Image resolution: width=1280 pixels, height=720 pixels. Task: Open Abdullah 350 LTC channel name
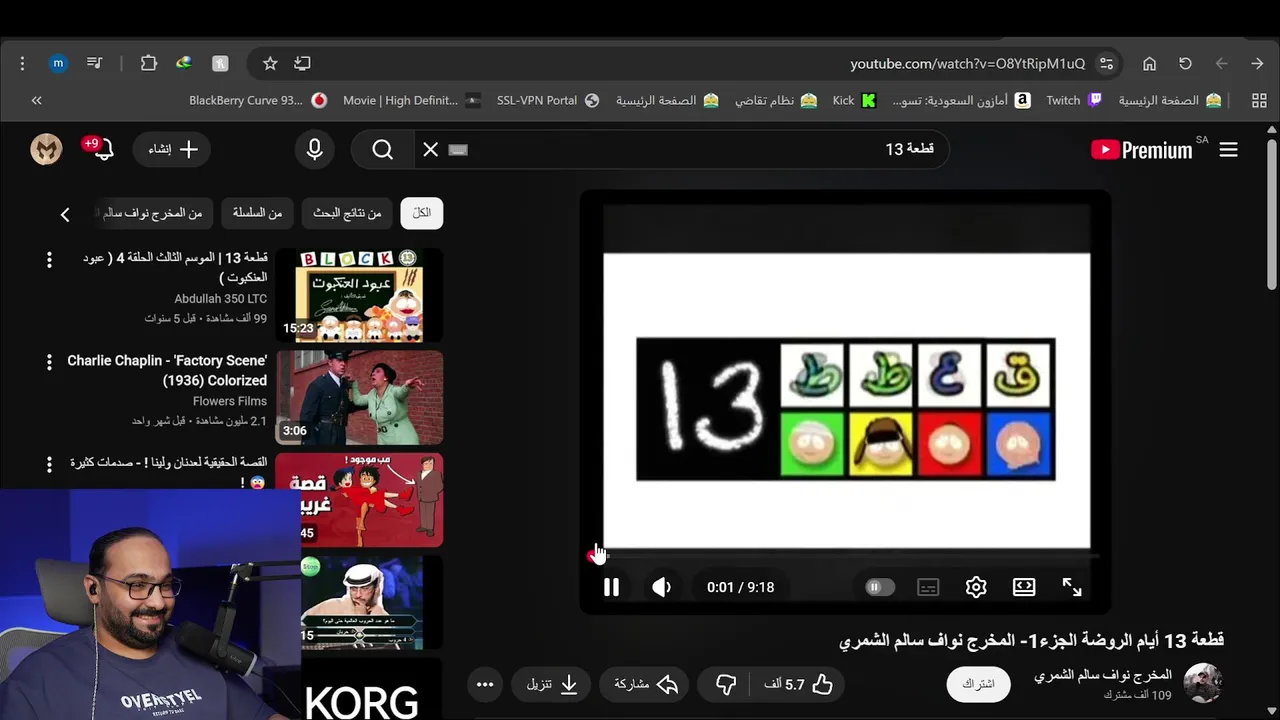(x=221, y=299)
